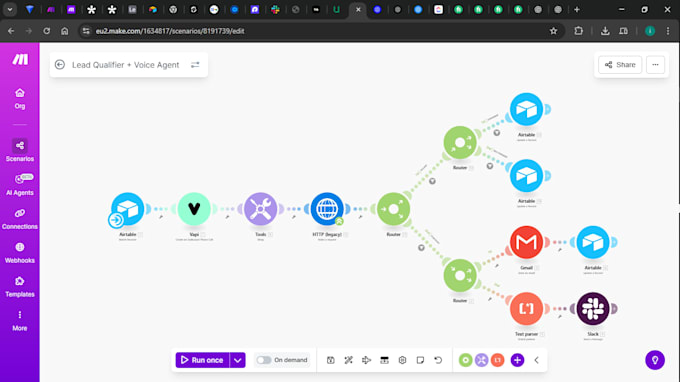Click Run once
The height and width of the screenshot is (382, 680).
click(x=203, y=360)
